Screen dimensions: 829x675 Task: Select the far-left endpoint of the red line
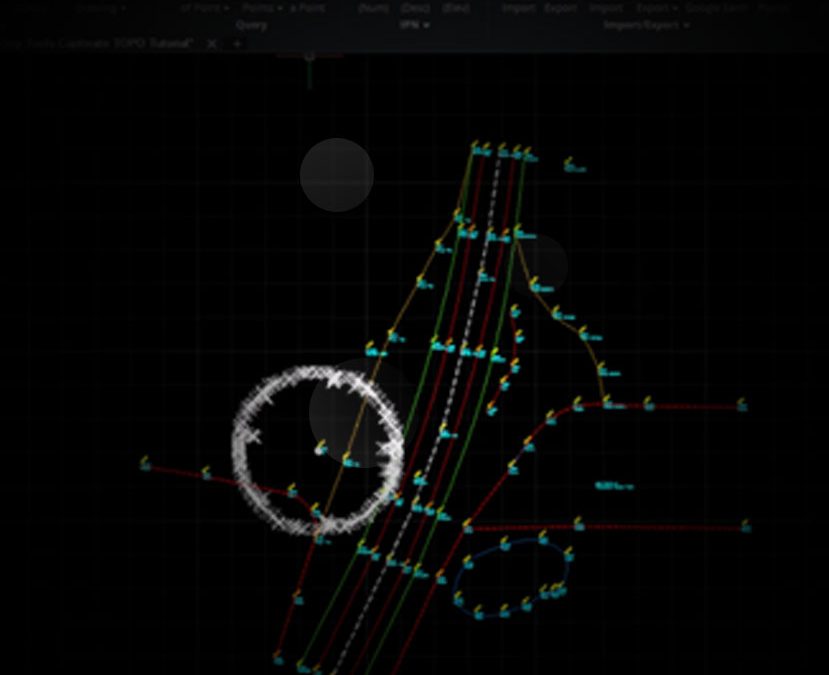(145, 465)
